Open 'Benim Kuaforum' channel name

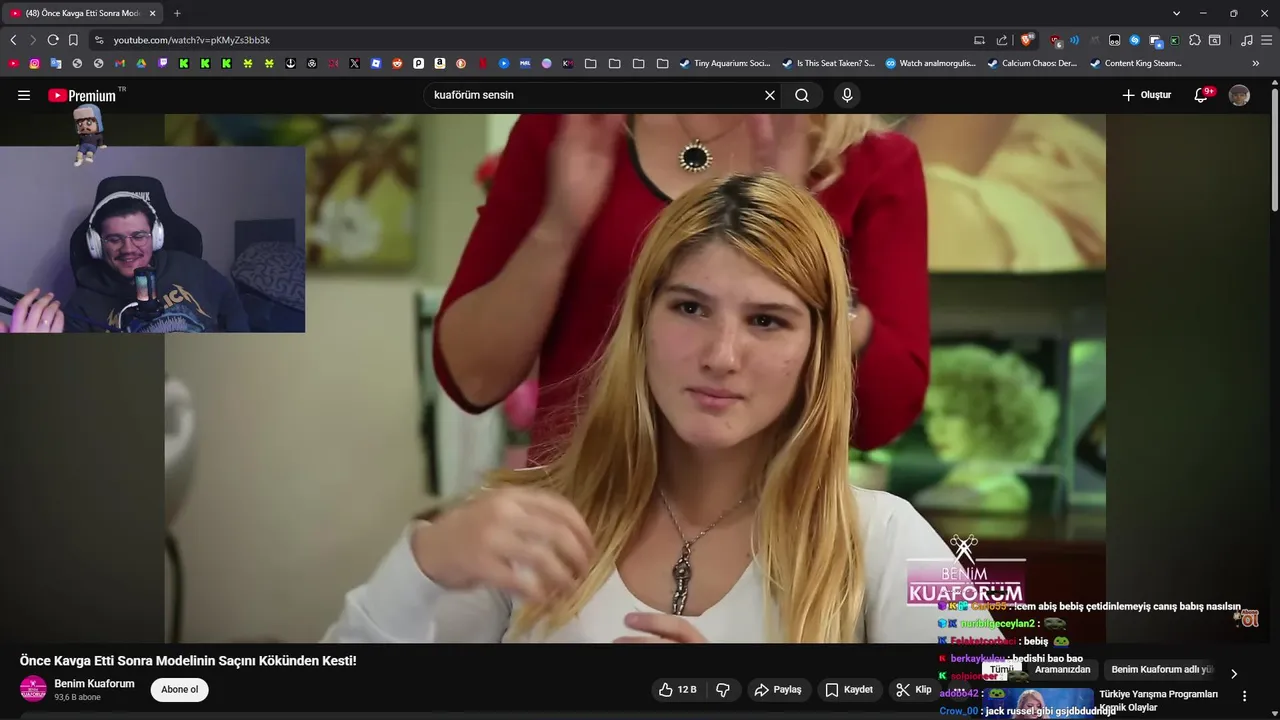(94, 684)
